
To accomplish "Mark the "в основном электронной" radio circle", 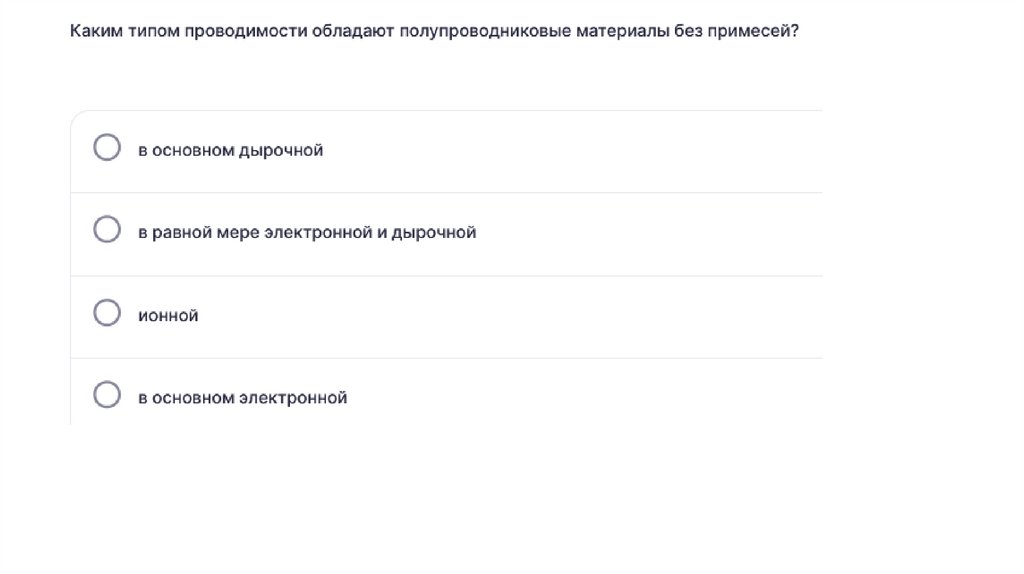I will tap(107, 396).
